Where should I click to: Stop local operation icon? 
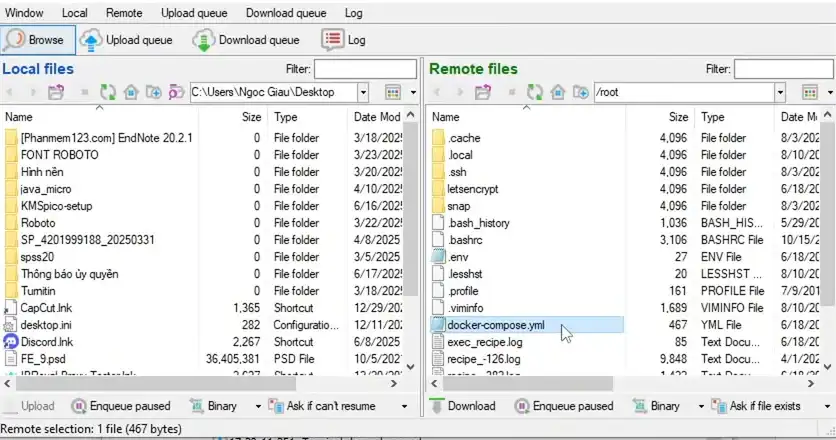[84, 92]
